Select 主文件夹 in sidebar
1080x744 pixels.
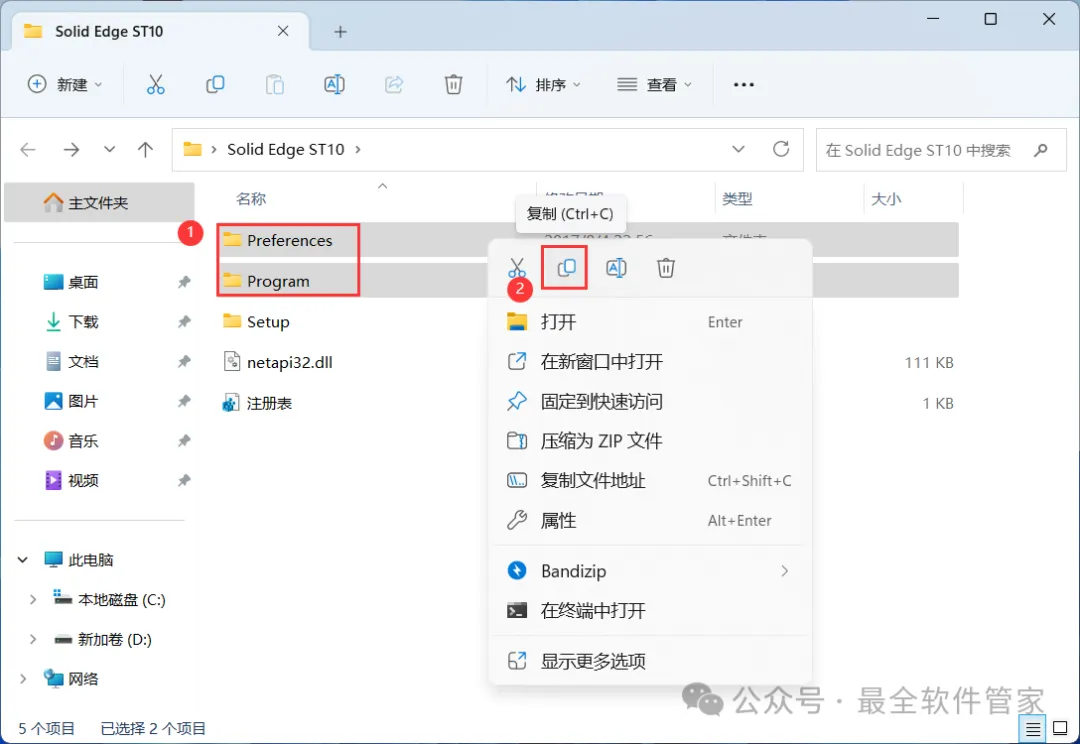[99, 203]
